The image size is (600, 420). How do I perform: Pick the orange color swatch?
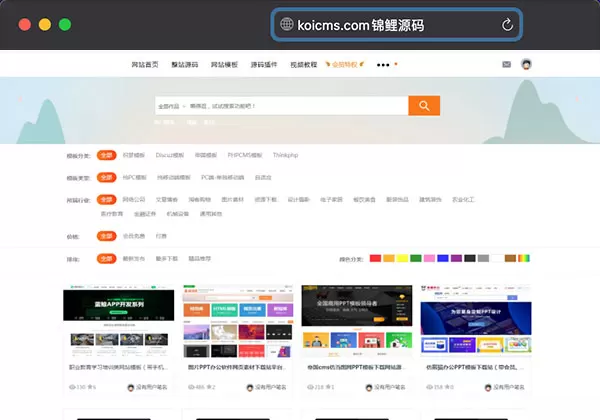pyautogui.click(x=389, y=259)
